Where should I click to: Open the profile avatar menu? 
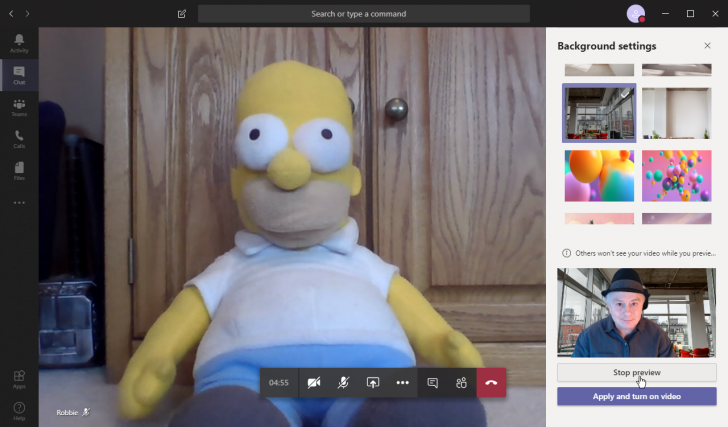(x=636, y=13)
